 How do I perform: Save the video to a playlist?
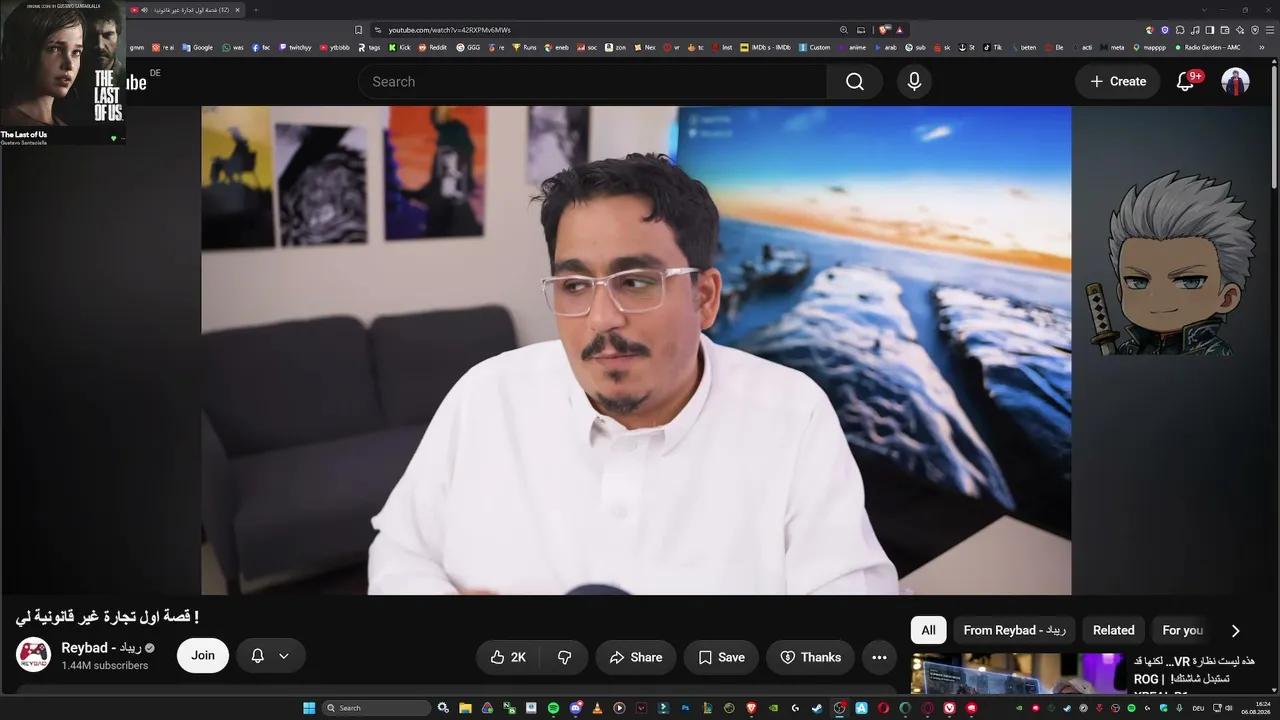pyautogui.click(x=722, y=657)
